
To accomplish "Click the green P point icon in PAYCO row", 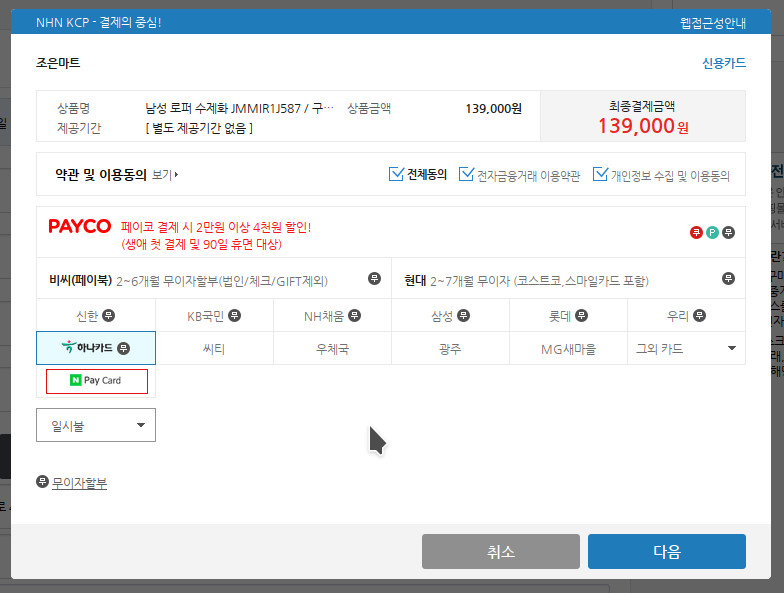I will tap(712, 232).
